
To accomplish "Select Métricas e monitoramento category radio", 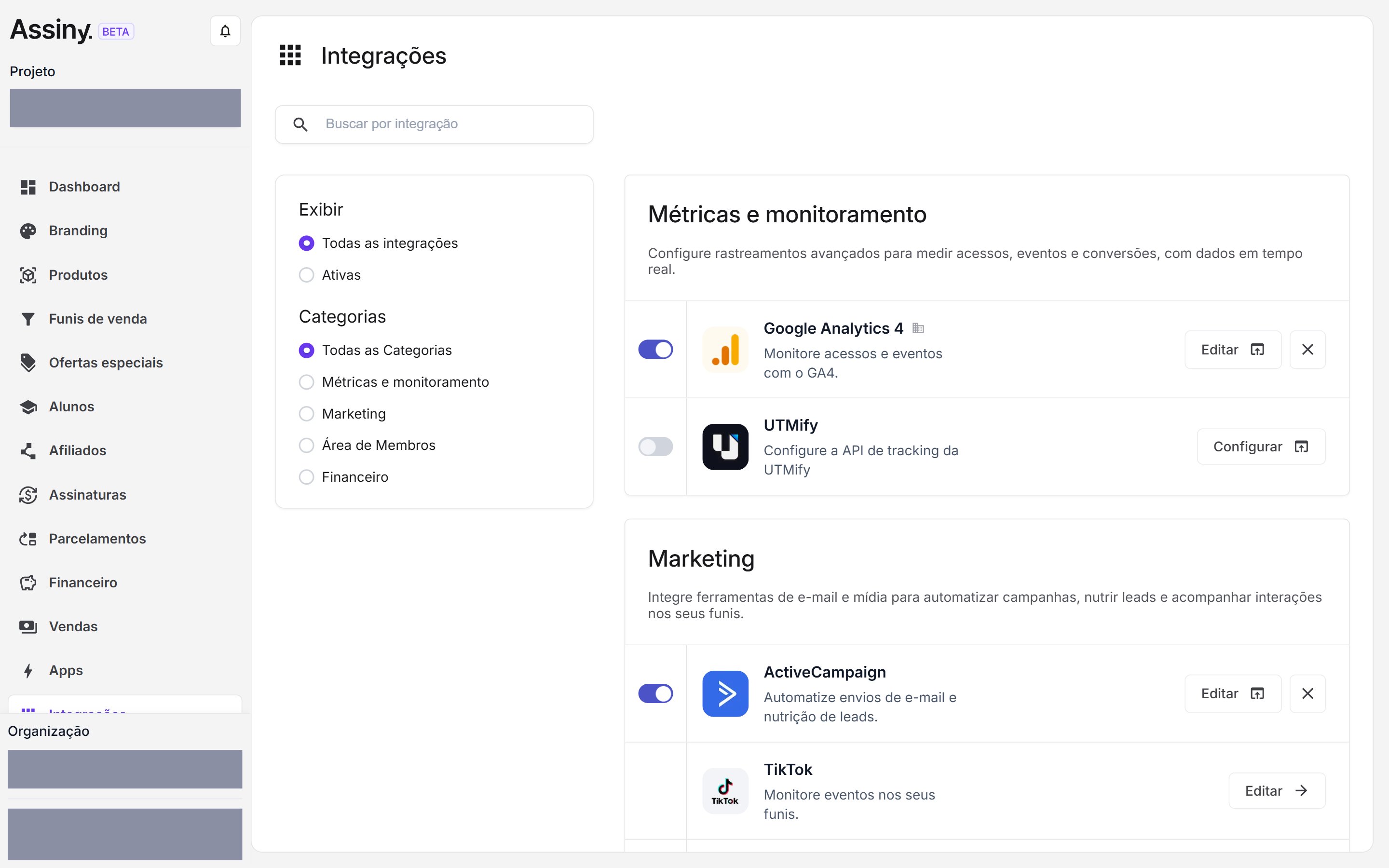I will [x=307, y=382].
